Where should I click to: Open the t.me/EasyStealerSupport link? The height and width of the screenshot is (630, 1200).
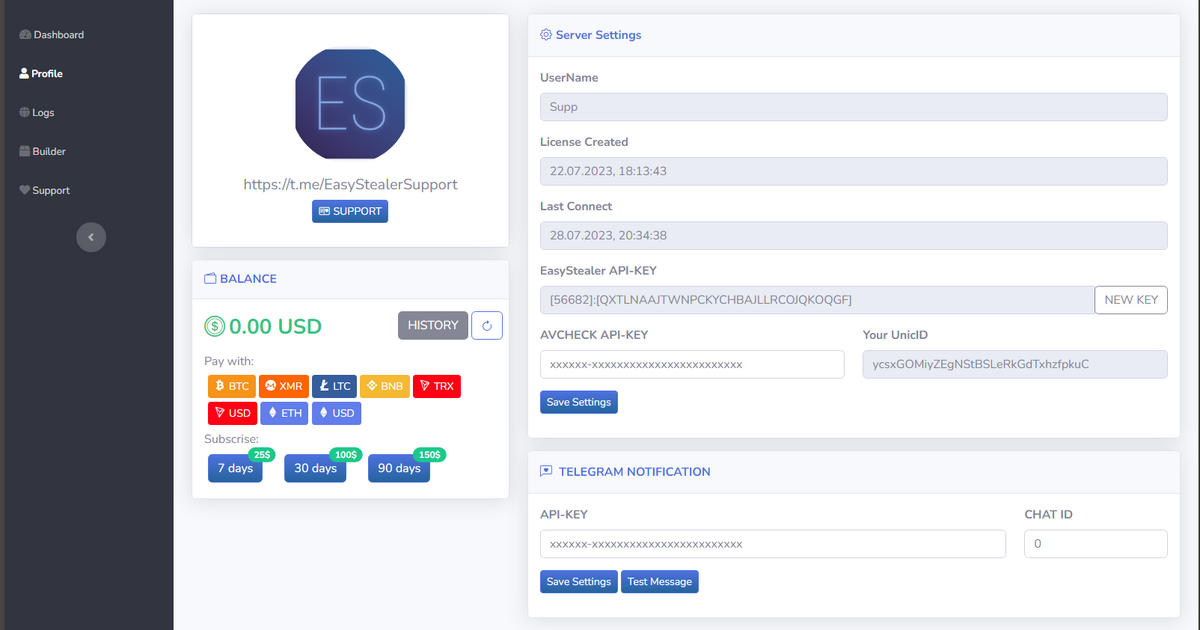coord(350,185)
